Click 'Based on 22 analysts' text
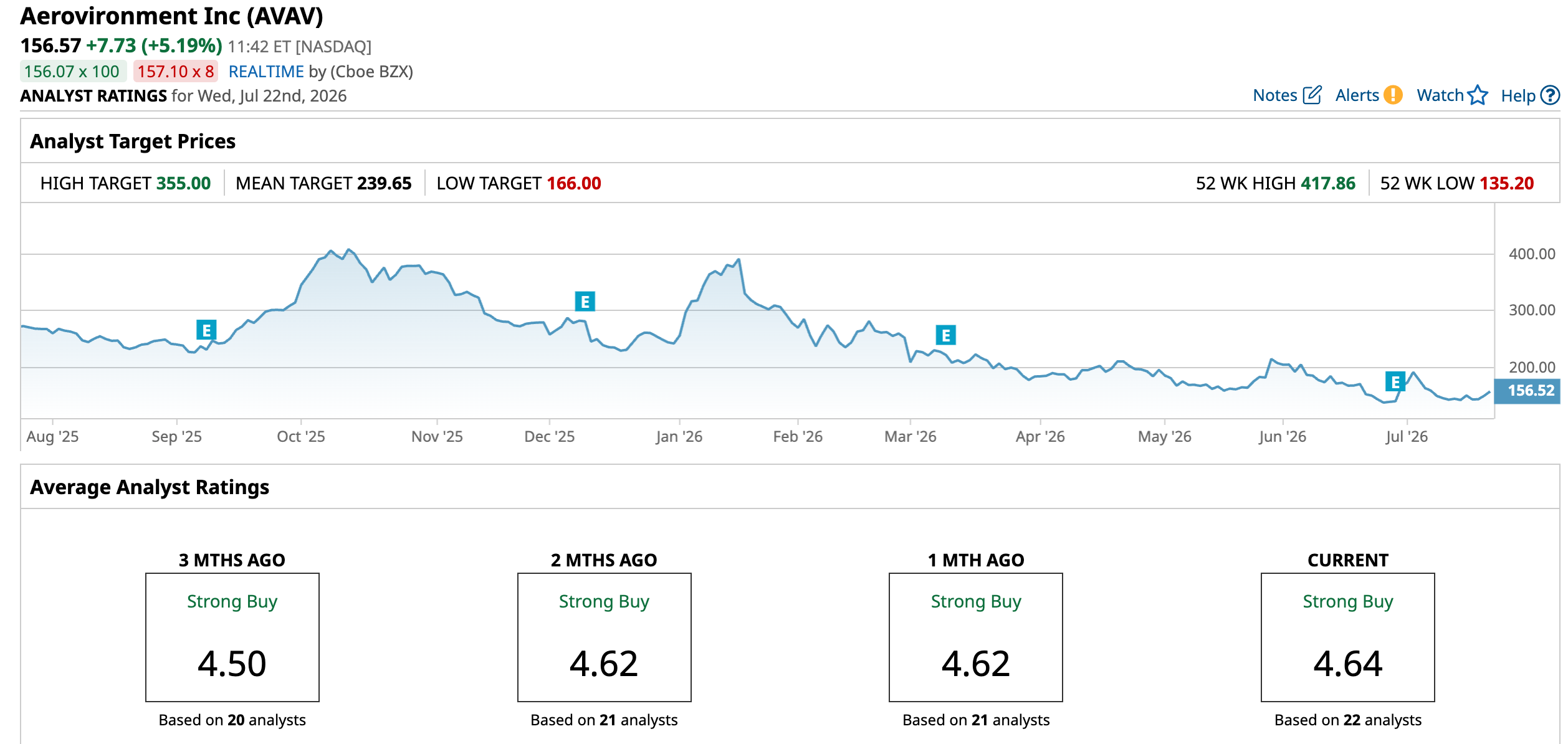1568x744 pixels. click(1348, 720)
